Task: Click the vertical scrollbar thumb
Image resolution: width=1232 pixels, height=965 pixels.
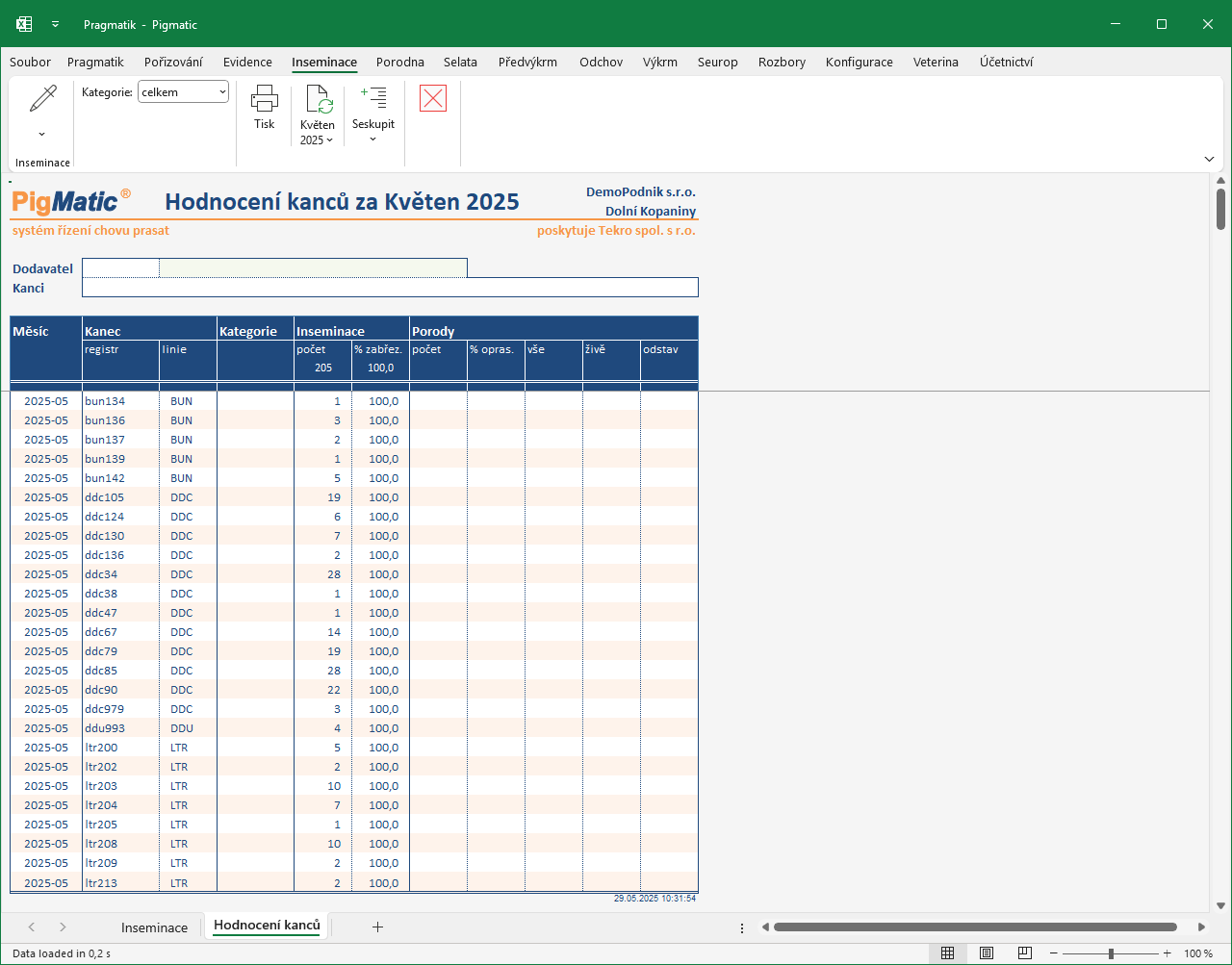Action: [1220, 209]
